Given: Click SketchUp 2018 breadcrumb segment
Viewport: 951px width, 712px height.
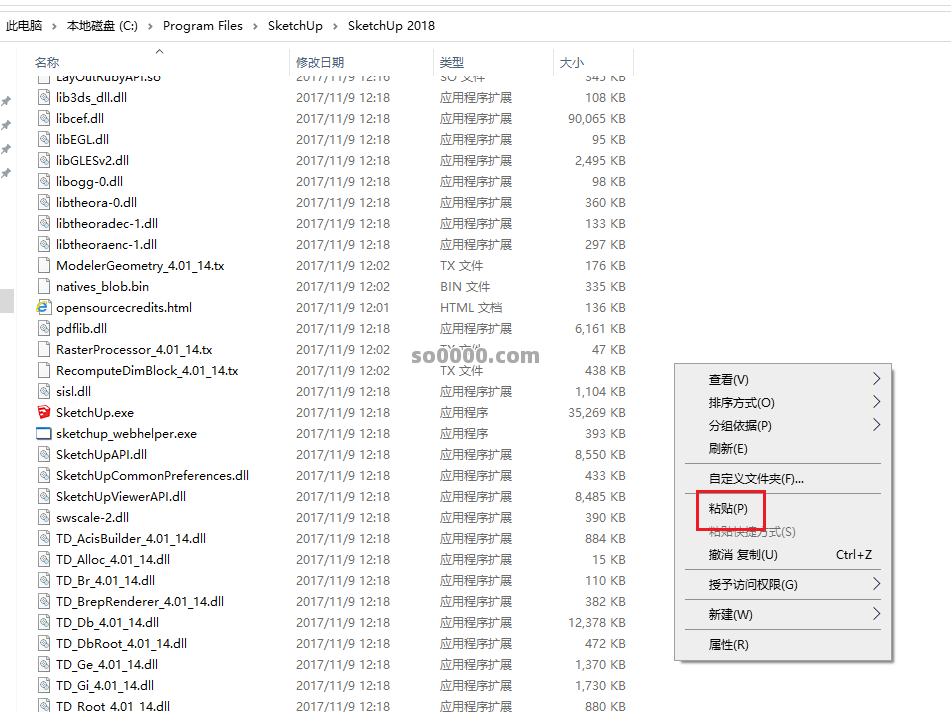Looking at the screenshot, I should coord(391,25).
